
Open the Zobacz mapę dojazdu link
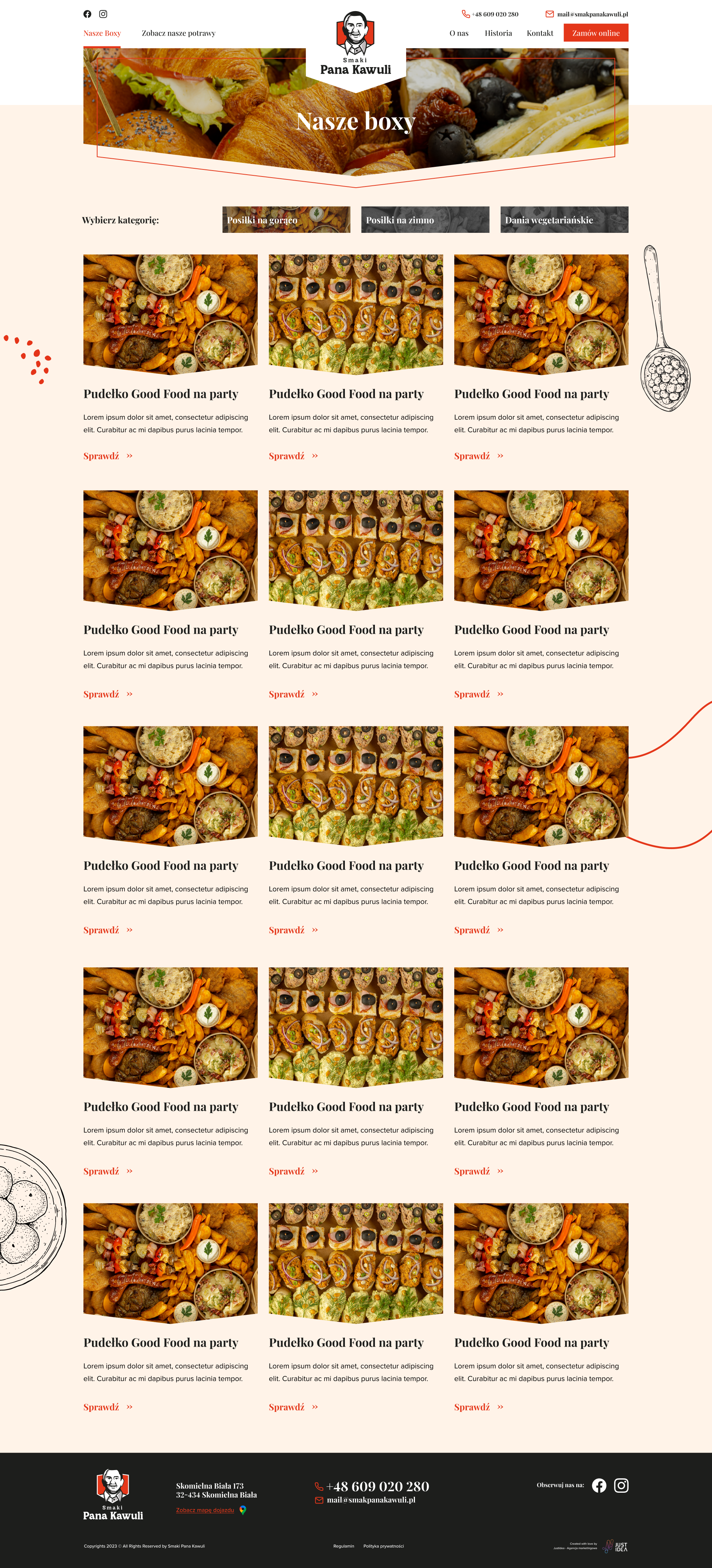pos(205,1509)
